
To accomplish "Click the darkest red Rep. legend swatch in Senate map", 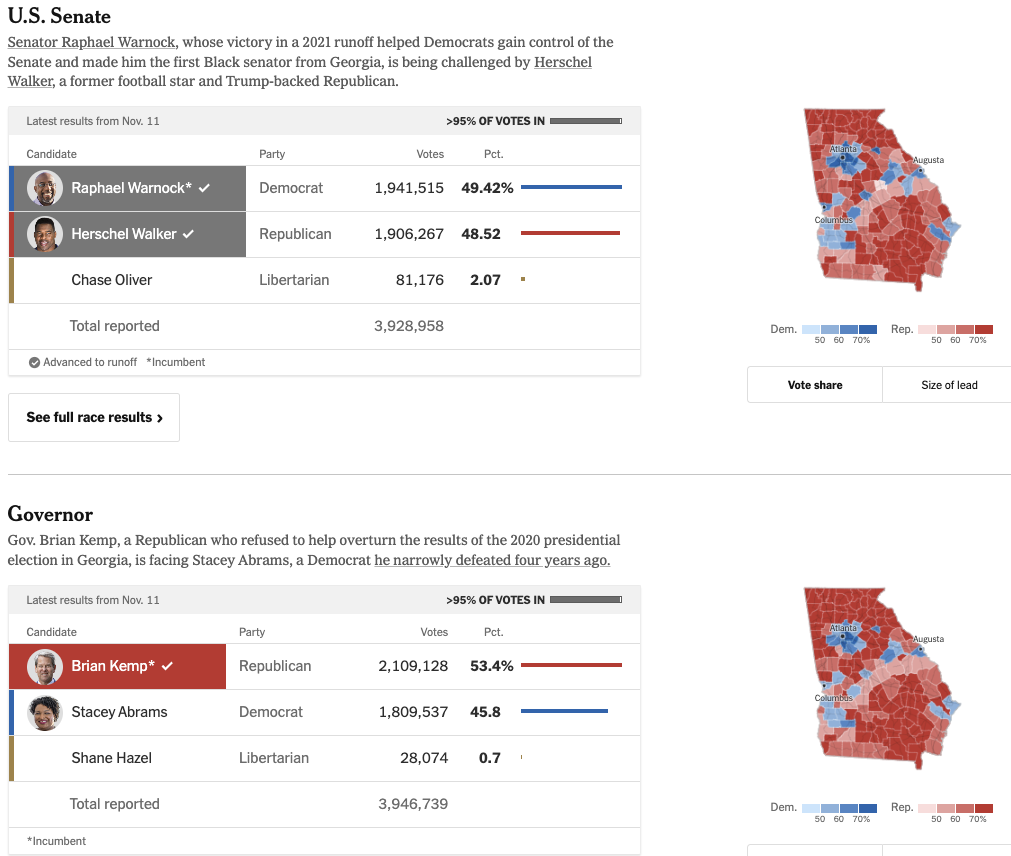I will coord(984,329).
